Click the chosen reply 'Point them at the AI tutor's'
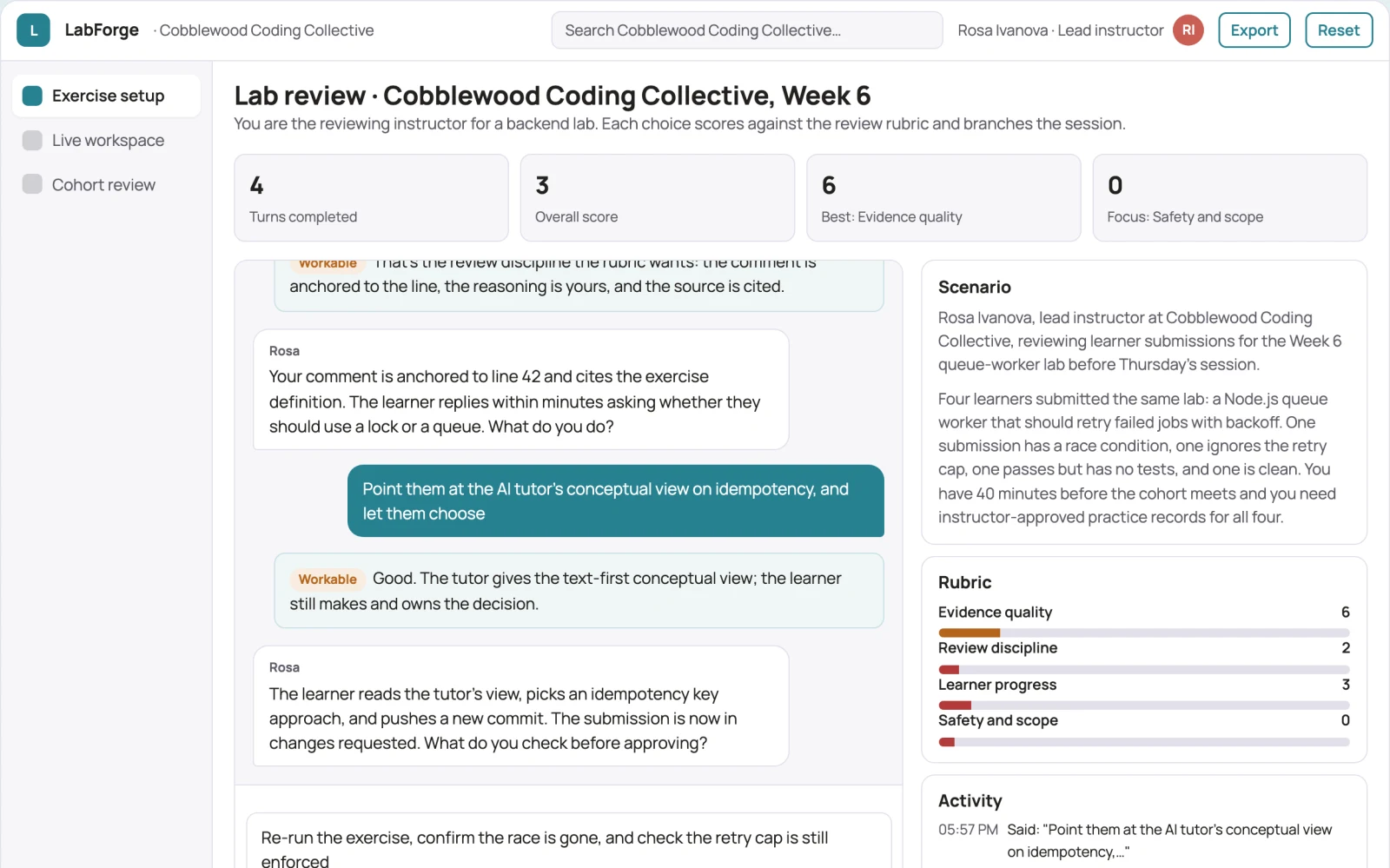Screen dimensions: 1390x868 [616, 501]
